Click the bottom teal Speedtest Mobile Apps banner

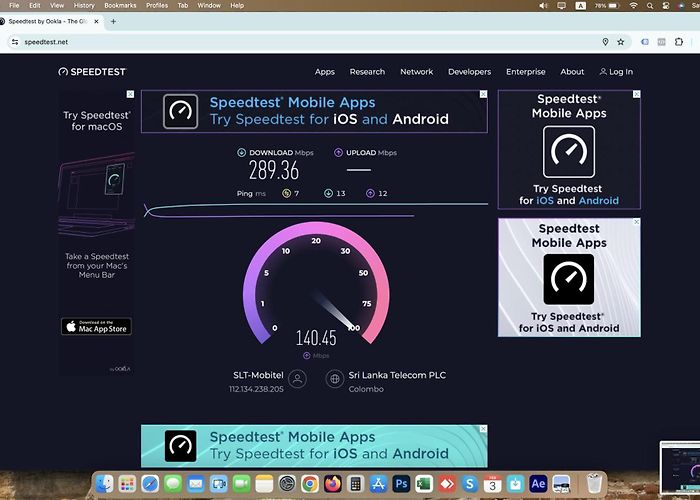point(314,446)
